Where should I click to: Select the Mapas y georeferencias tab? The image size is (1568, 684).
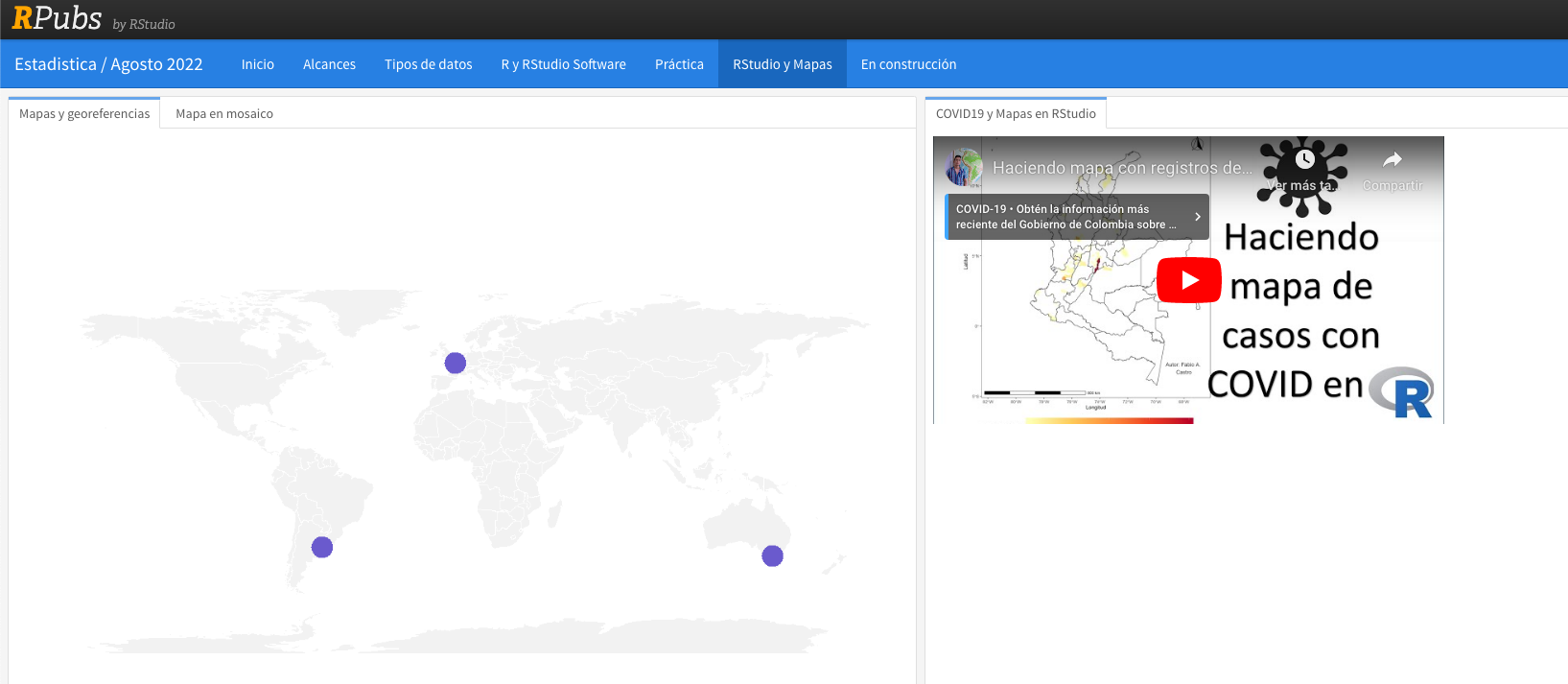click(84, 113)
